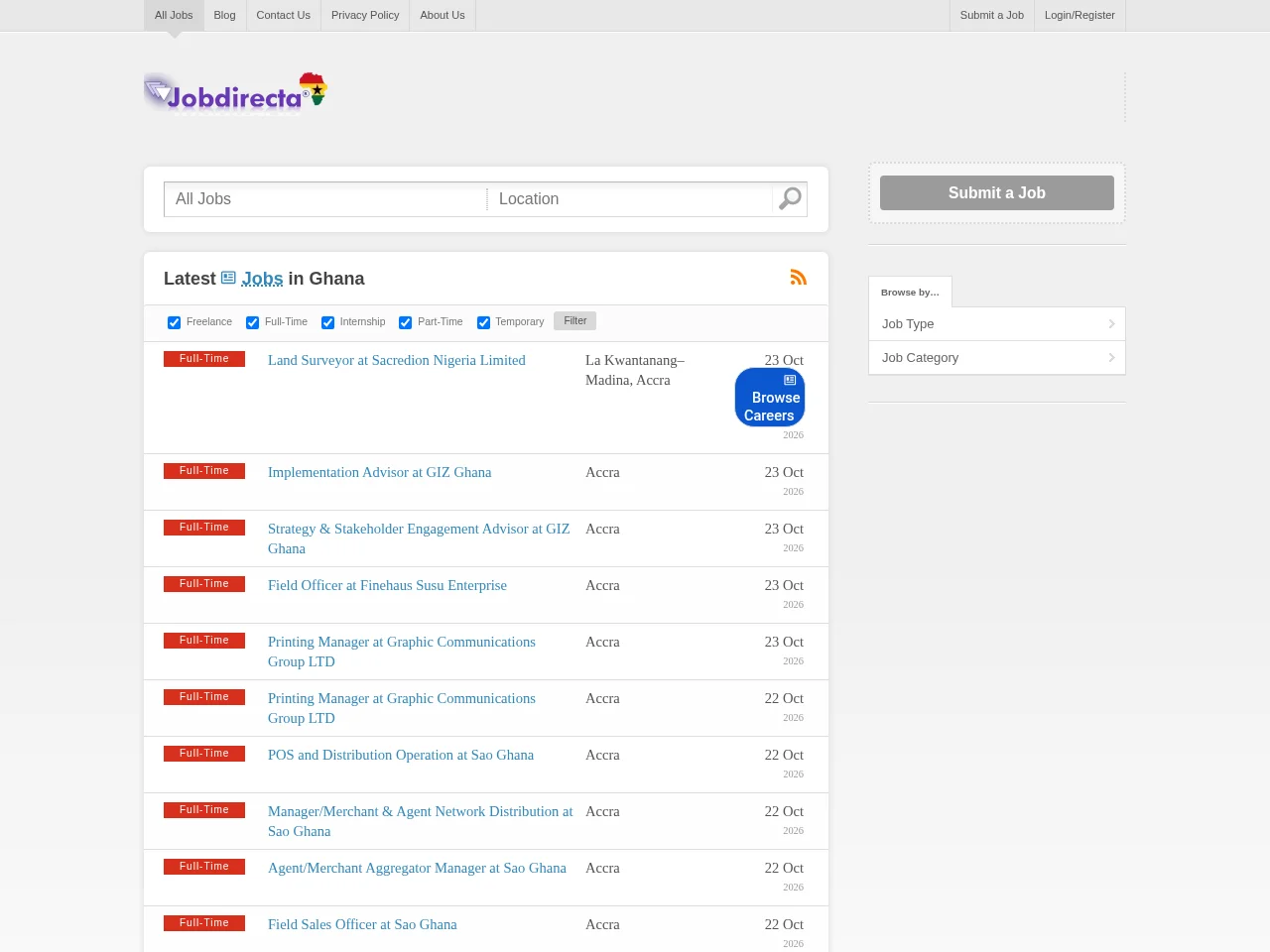Click Full-Time badge beside POS and Distribution job

(x=204, y=754)
